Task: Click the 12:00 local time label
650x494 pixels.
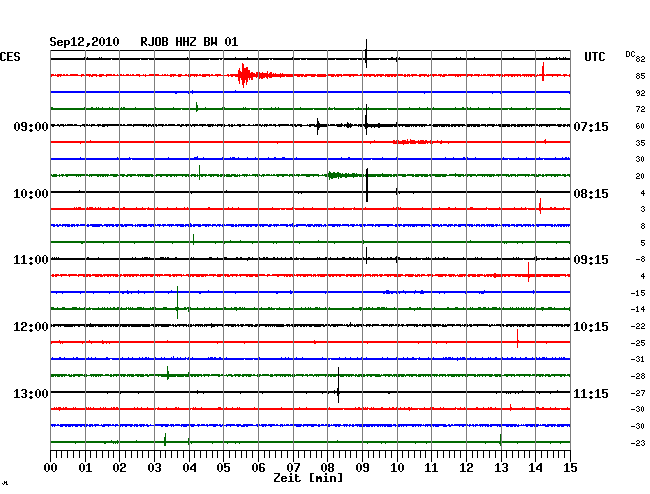Action: click(31, 327)
